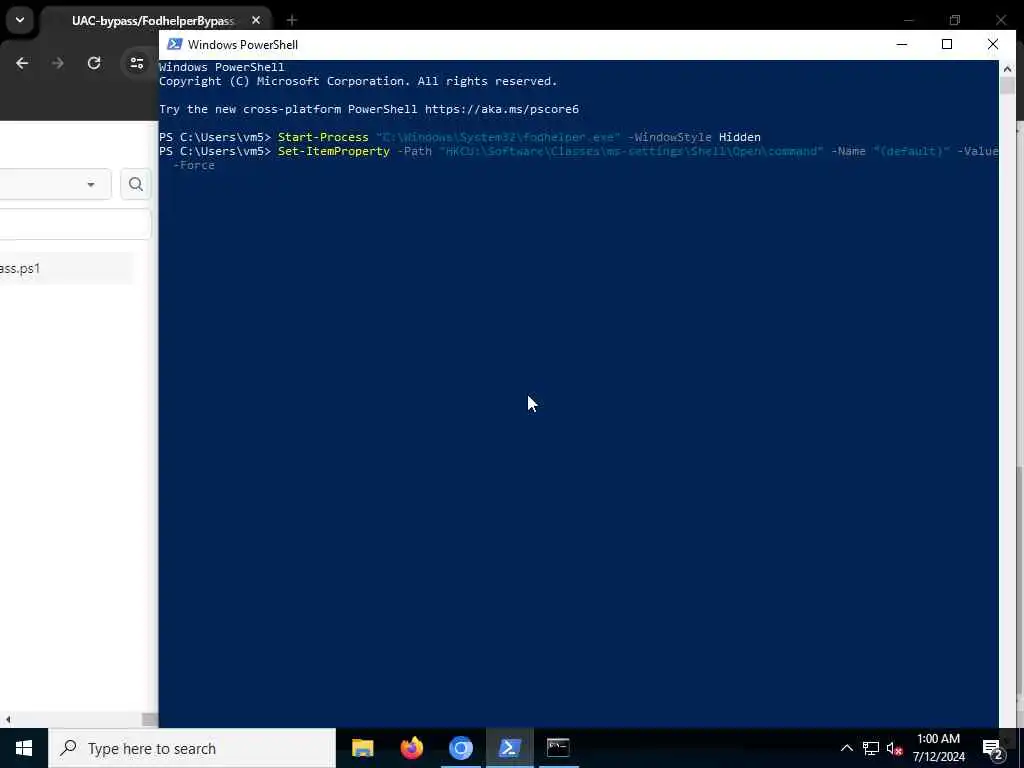
Task: Click the browser Forward arrow button
Action: 57,63
